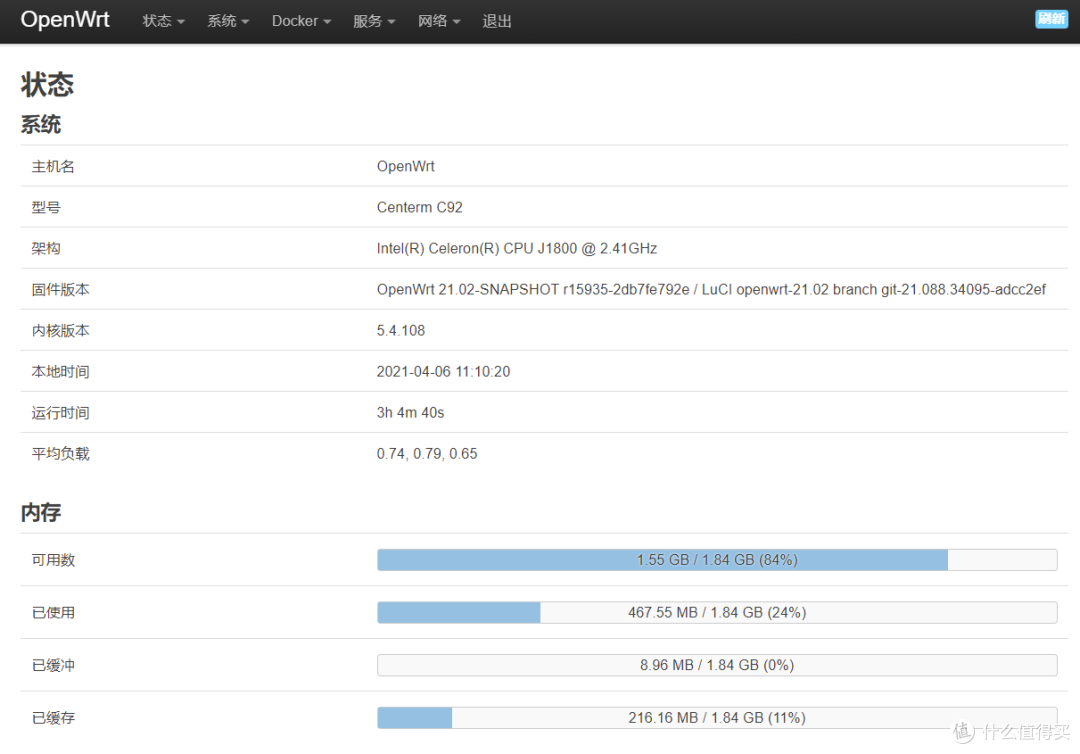
Task: Expand the Docker dropdown menu
Action: click(300, 21)
